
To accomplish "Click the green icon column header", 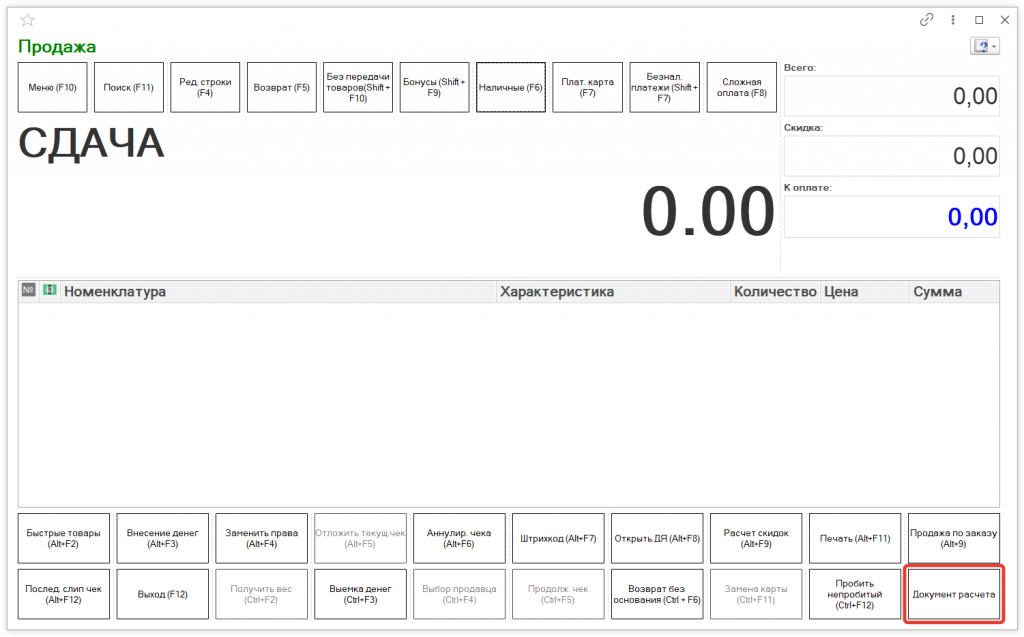I will pos(49,291).
